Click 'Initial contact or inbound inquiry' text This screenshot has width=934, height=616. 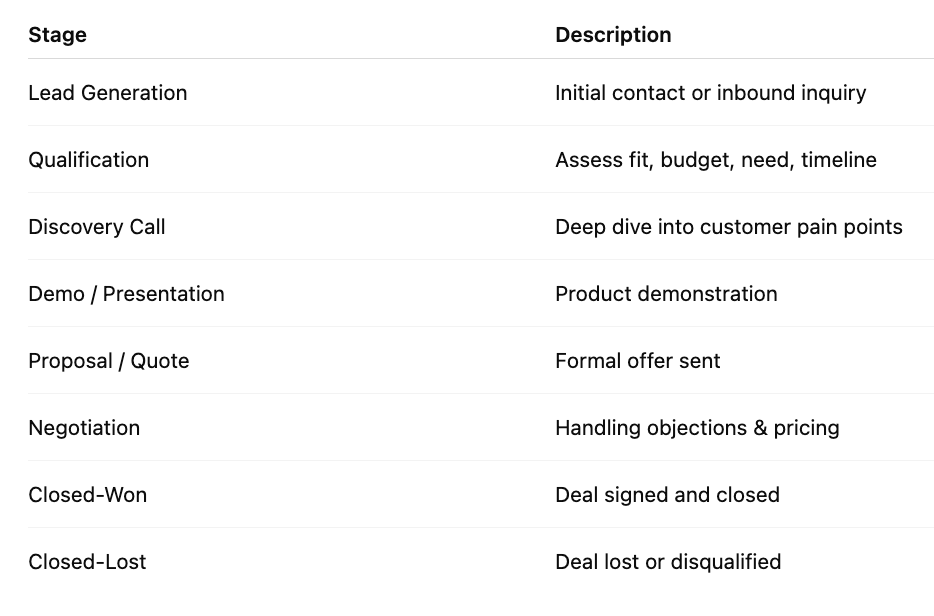pyautogui.click(x=711, y=93)
